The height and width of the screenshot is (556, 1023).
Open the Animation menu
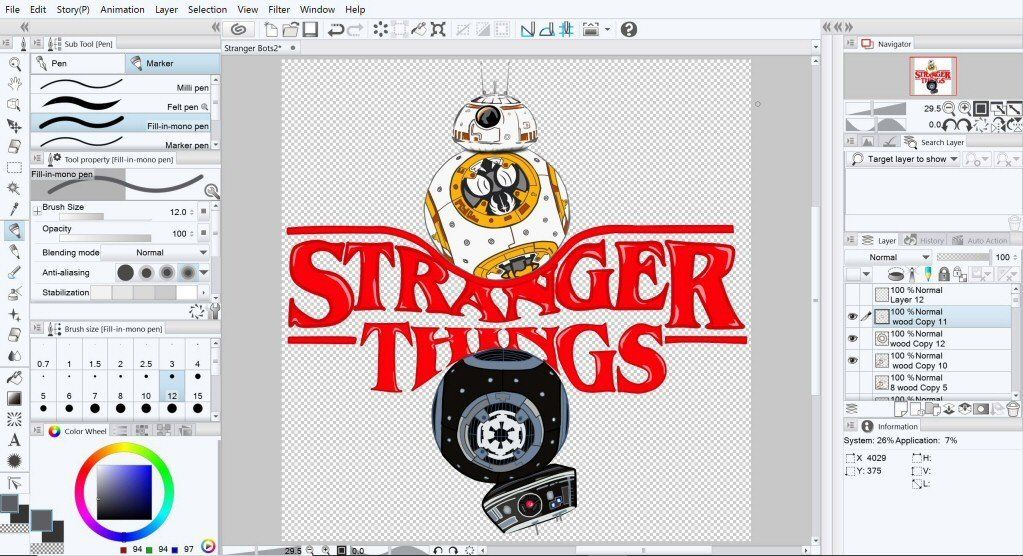[x=123, y=9]
